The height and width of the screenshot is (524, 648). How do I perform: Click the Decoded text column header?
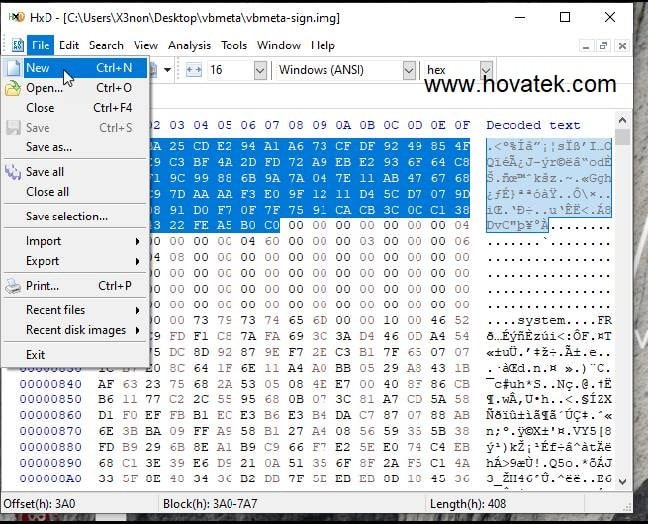533,125
